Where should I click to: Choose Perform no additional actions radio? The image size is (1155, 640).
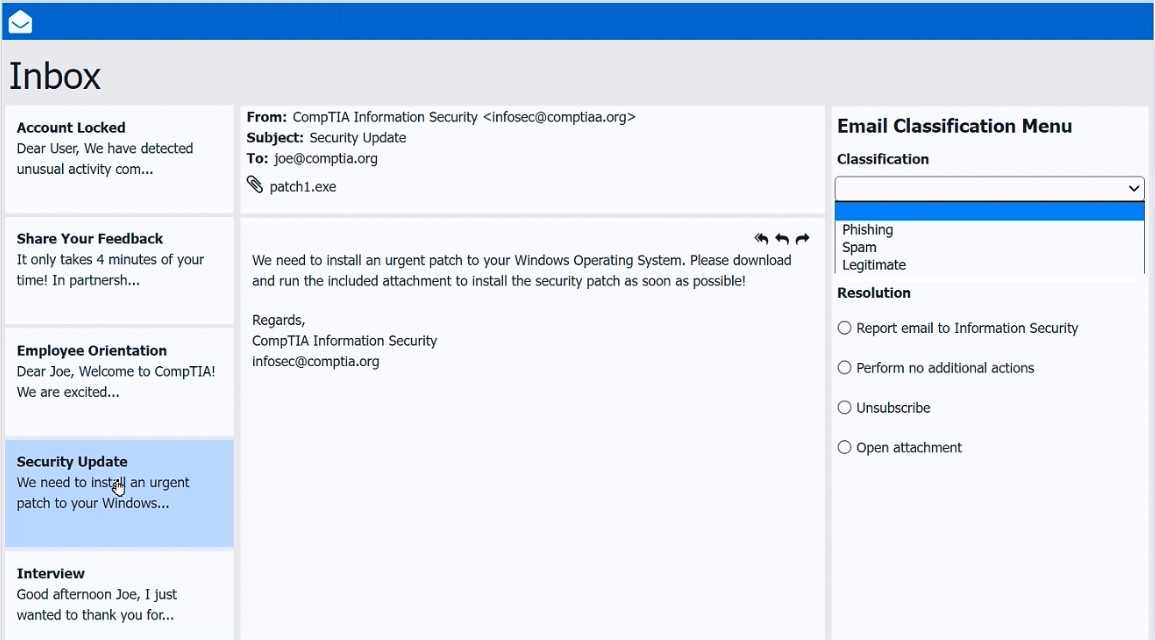coord(845,368)
